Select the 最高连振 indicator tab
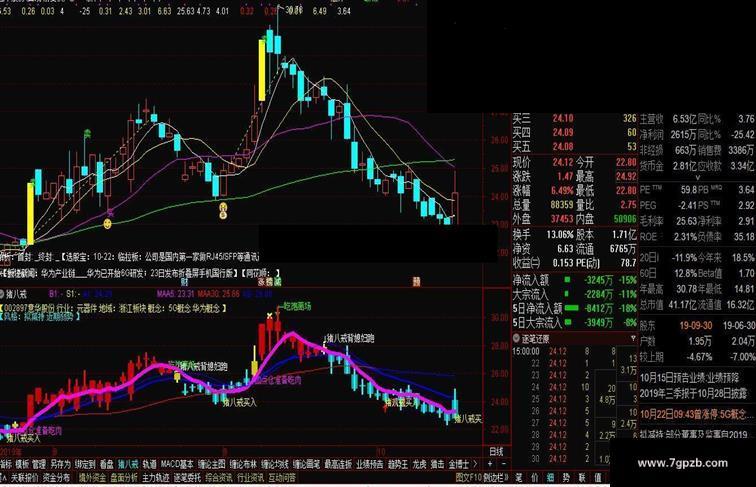Image resolution: width=756 pixels, height=487 pixels. [x=338, y=464]
